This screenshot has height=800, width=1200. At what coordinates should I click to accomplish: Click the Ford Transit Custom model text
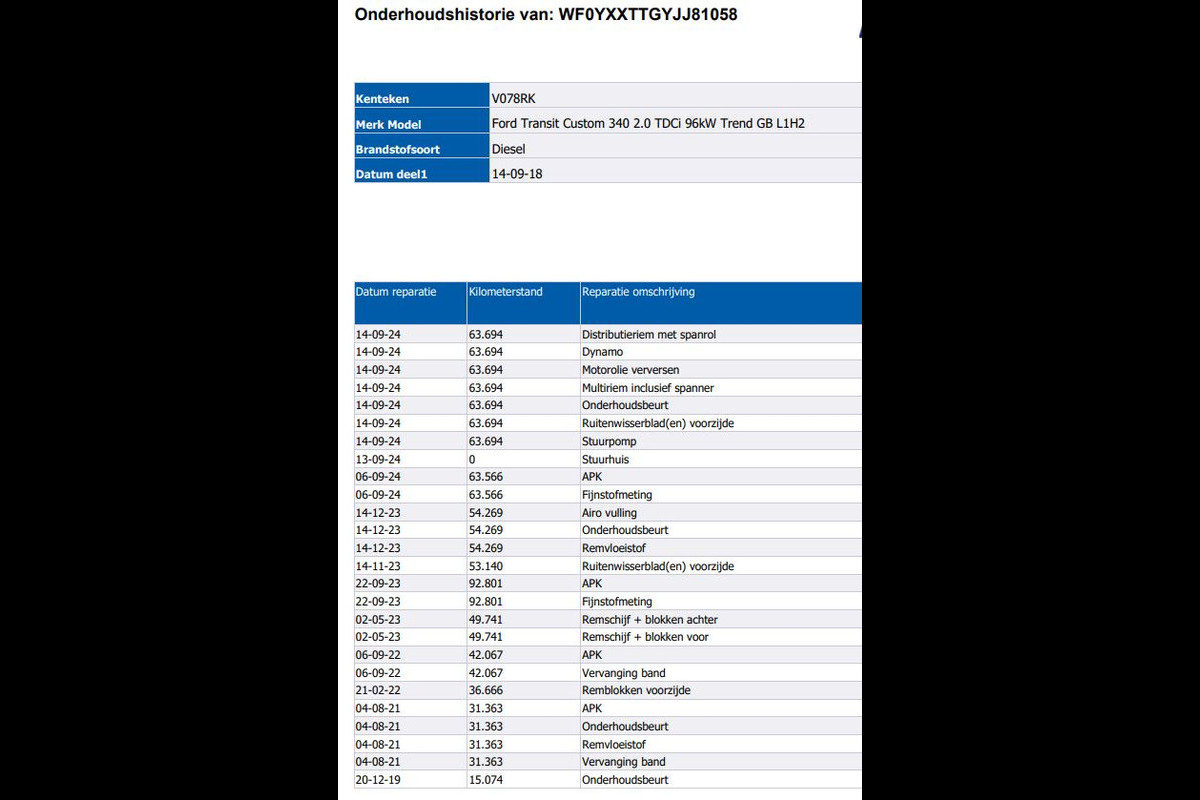coord(648,124)
